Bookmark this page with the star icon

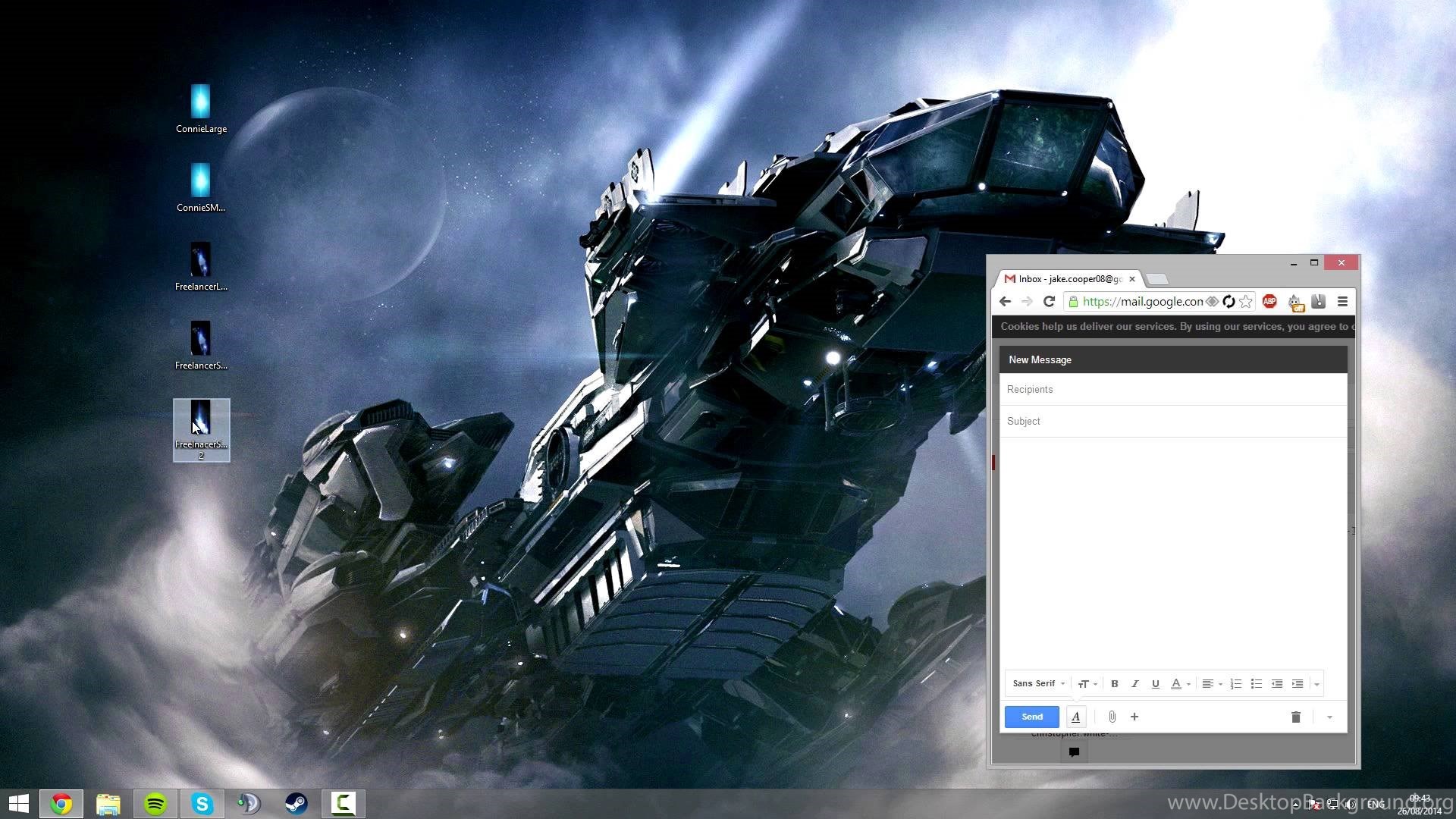tap(1246, 301)
